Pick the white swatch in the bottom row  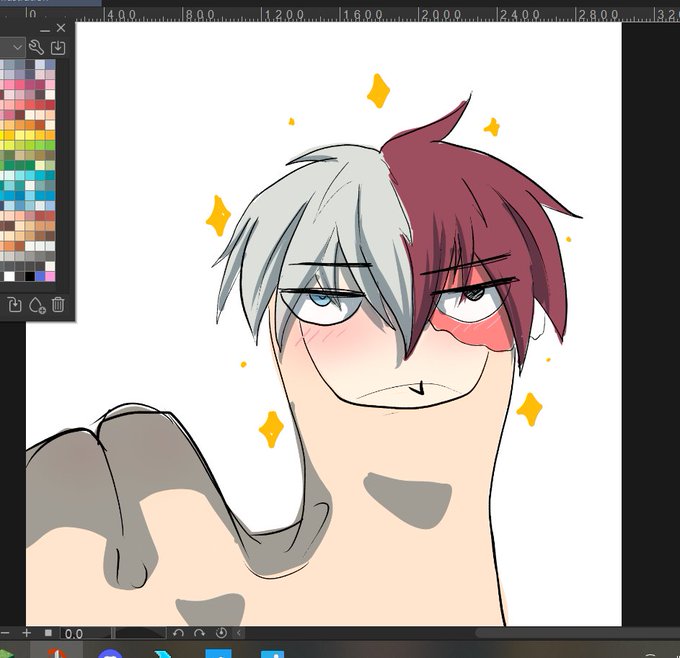coord(9,276)
